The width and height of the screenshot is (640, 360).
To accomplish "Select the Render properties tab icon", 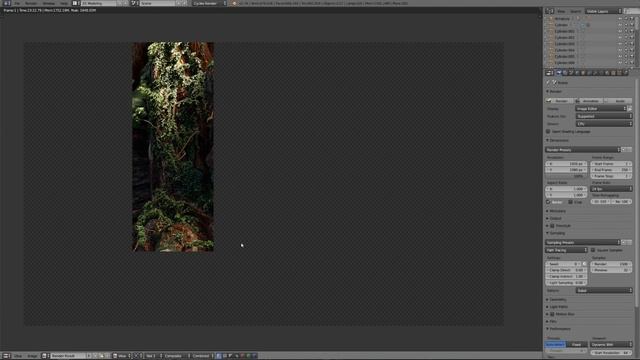I will [x=559, y=73].
